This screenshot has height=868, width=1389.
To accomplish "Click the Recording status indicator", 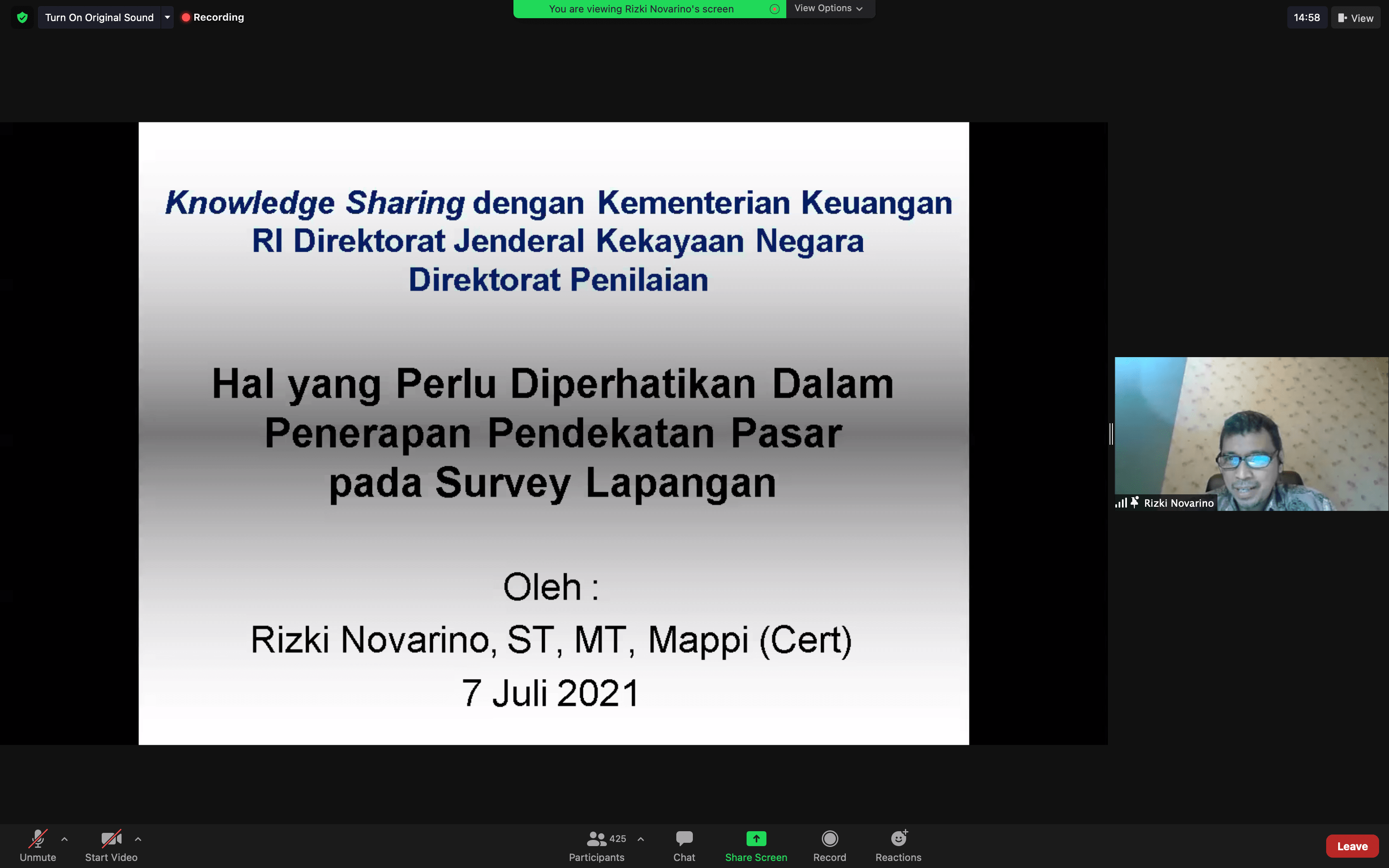I will click(213, 17).
